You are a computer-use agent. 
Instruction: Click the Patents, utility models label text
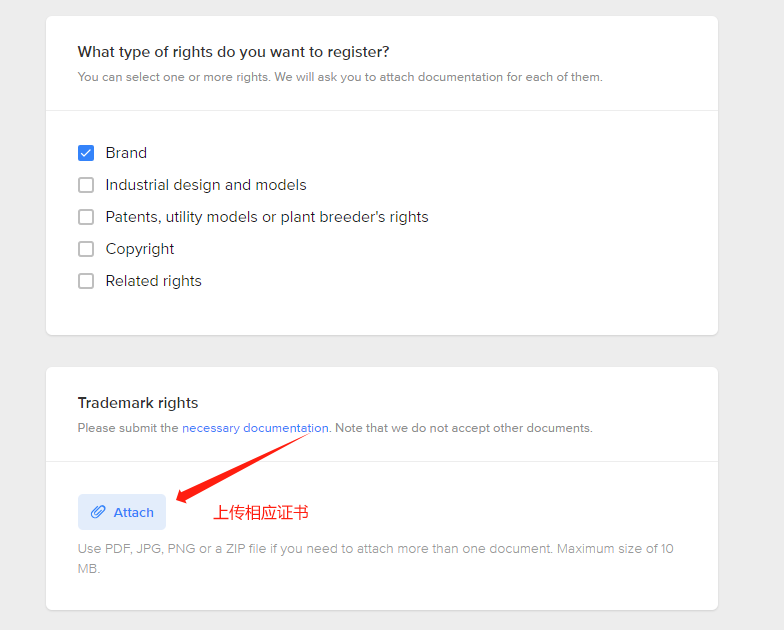[x=267, y=217]
